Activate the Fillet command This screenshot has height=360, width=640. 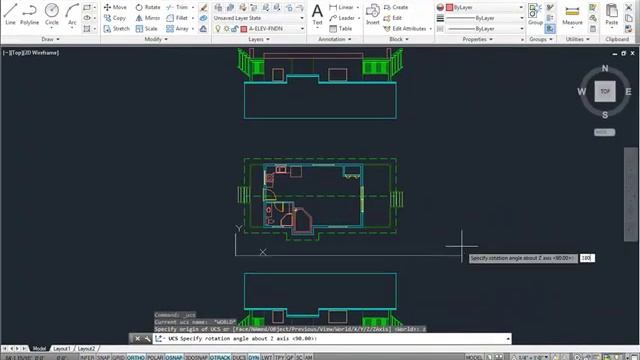pyautogui.click(x=178, y=18)
